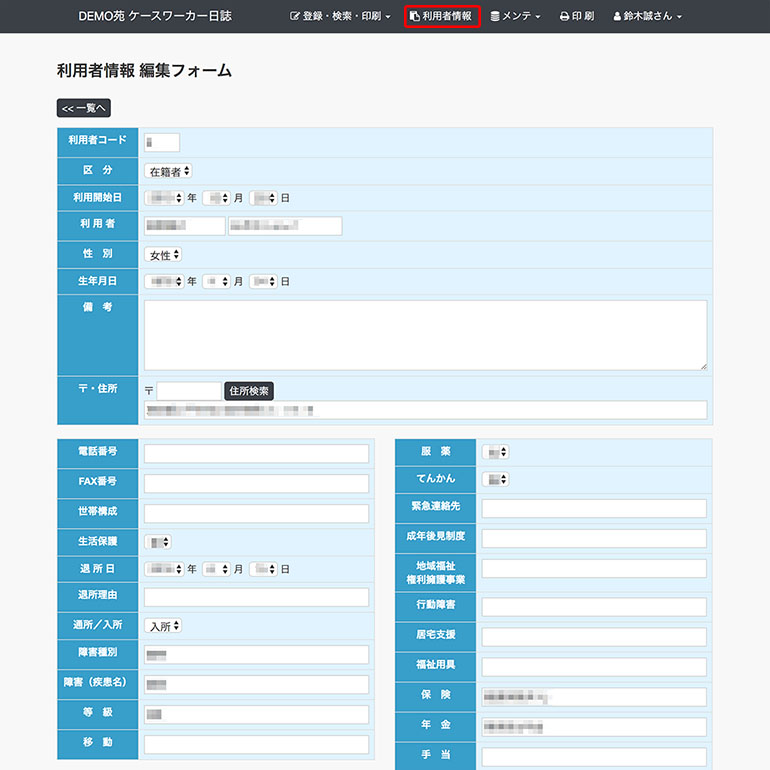This screenshot has width=770, height=770.
Task: Open the 服薬 dropdown
Action: point(496,452)
